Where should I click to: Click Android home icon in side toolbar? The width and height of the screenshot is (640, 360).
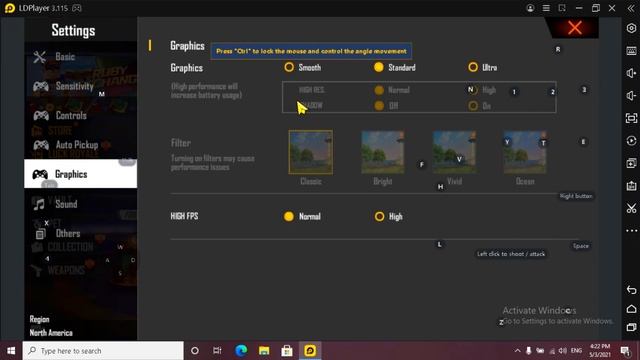pos(631,309)
